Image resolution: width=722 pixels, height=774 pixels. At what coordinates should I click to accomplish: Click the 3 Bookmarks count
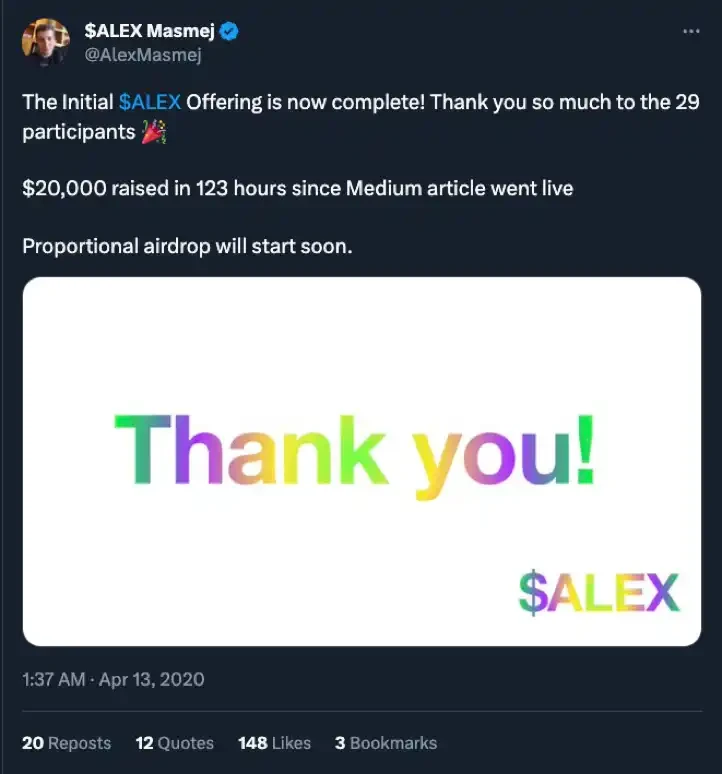point(385,743)
